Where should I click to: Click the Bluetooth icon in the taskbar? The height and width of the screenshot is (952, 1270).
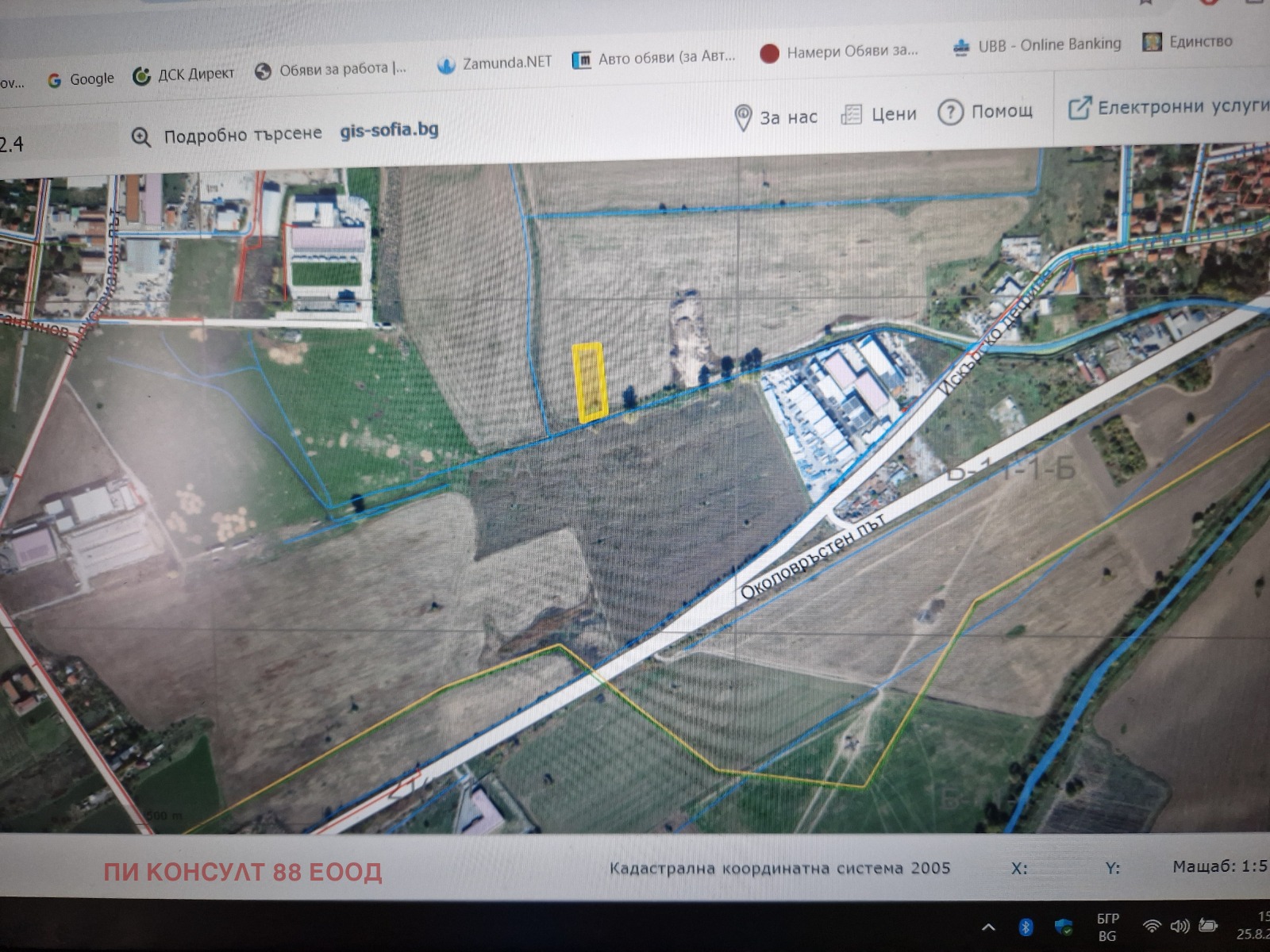point(1026,927)
